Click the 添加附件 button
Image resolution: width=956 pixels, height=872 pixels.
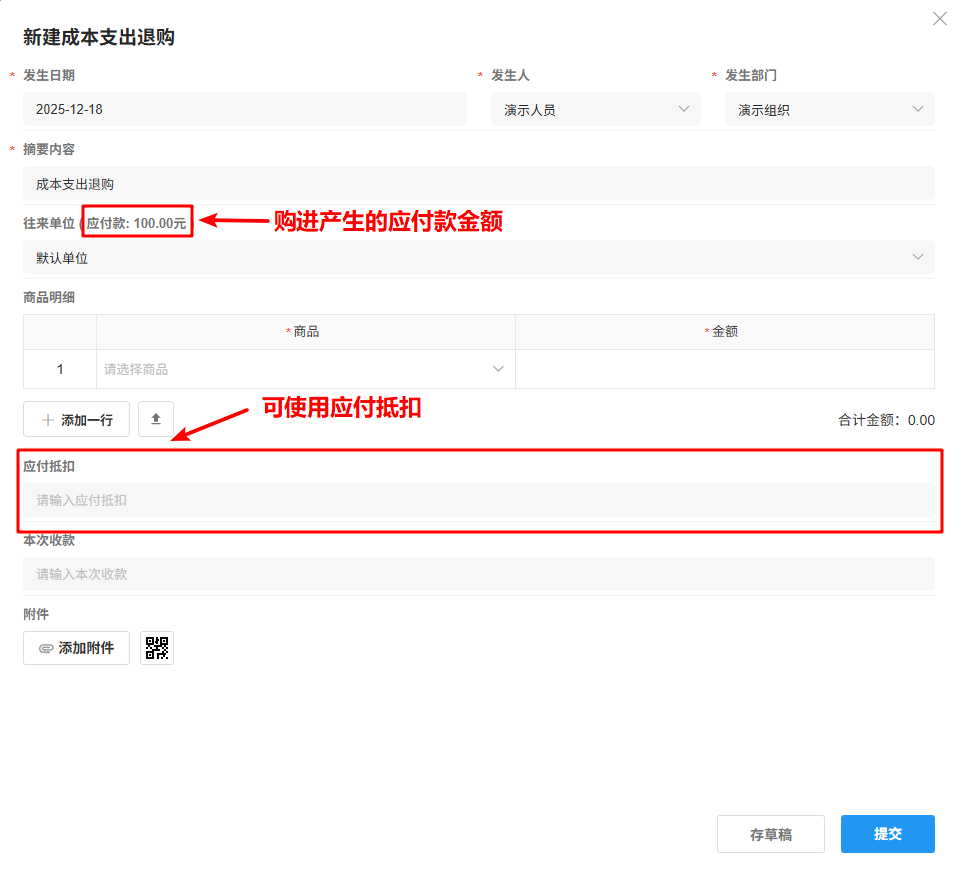[x=76, y=648]
